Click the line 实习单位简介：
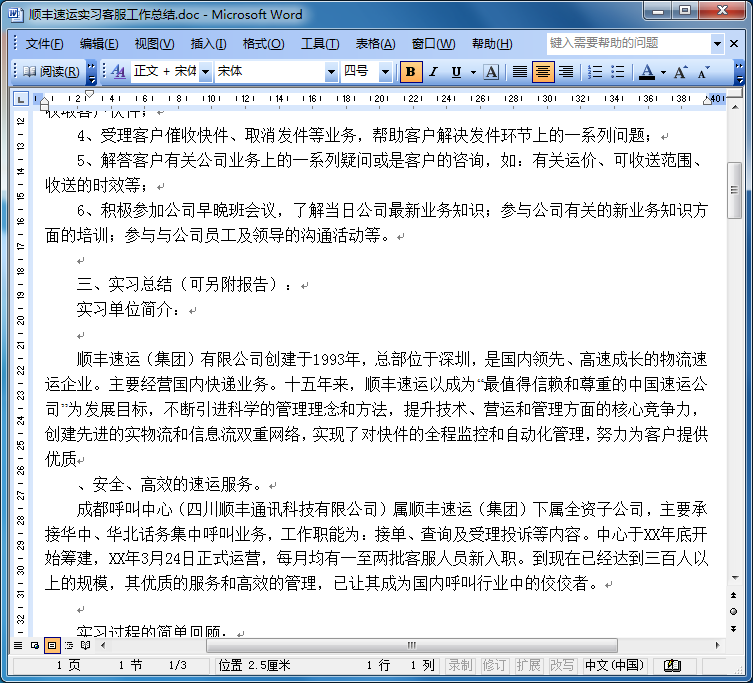This screenshot has width=753, height=683. tap(129, 309)
